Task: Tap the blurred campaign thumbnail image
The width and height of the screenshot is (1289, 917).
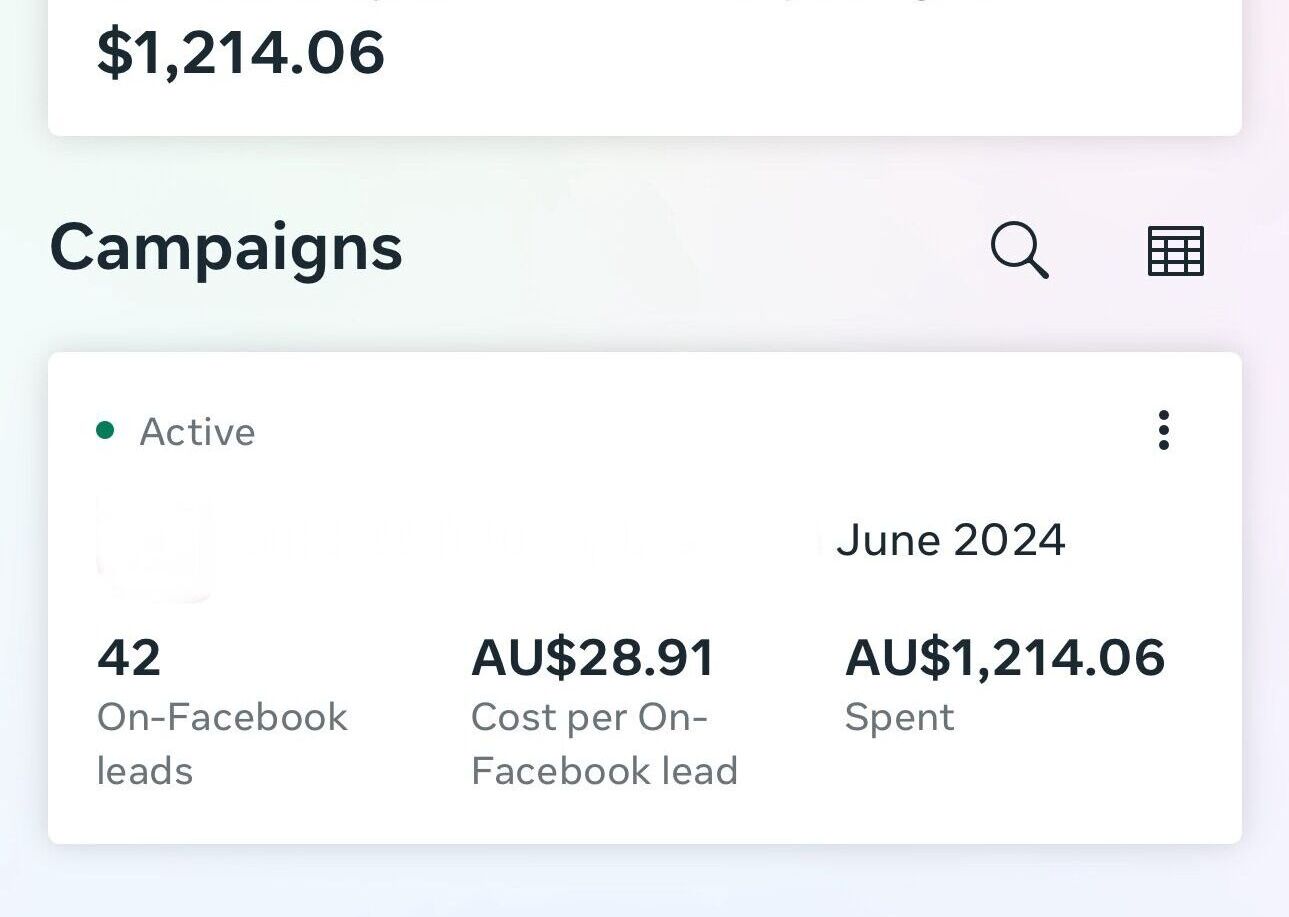Action: click(x=154, y=546)
